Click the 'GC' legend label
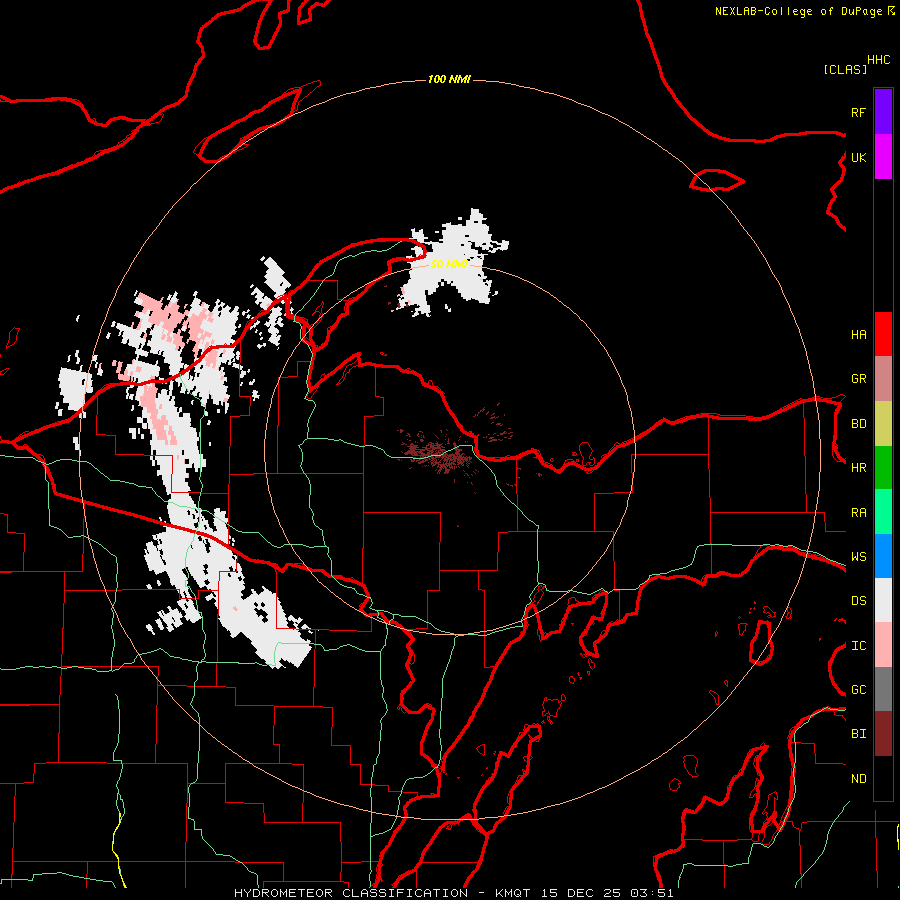 (x=858, y=689)
